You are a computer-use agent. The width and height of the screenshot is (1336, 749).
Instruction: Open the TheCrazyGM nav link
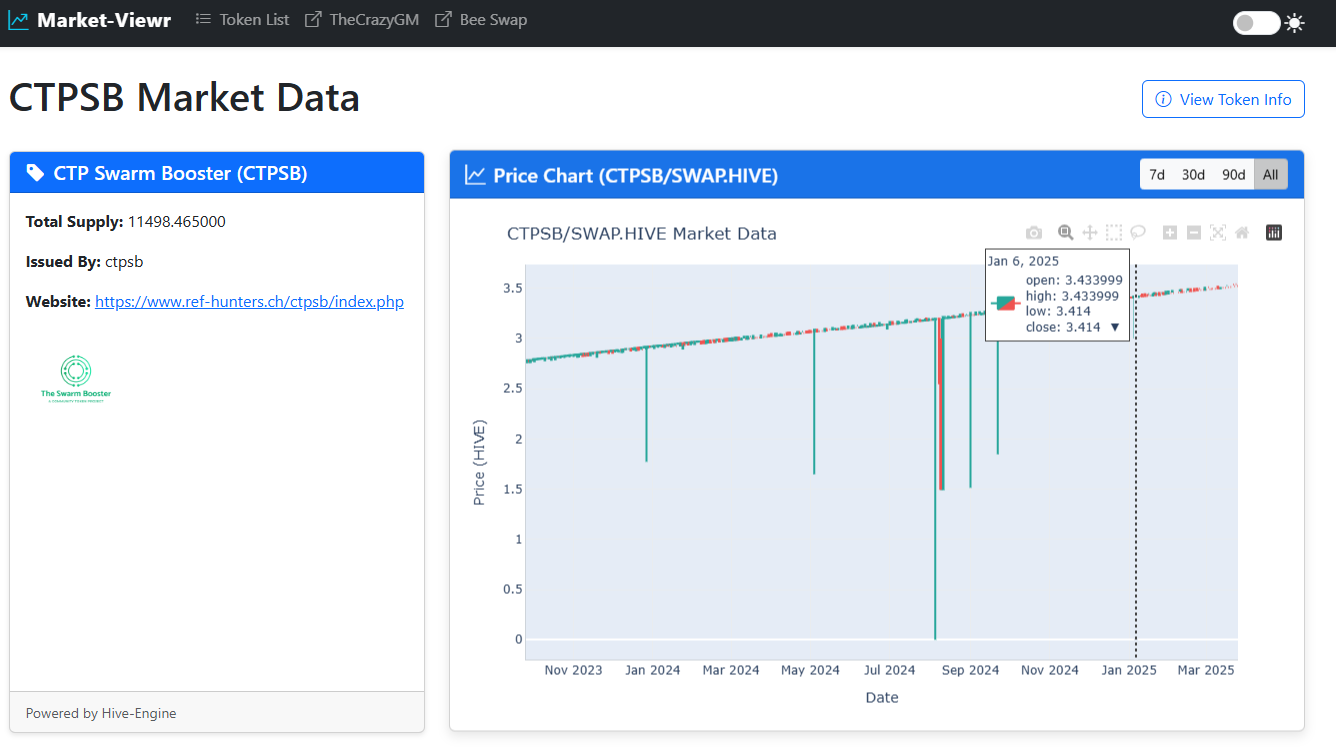coord(362,20)
